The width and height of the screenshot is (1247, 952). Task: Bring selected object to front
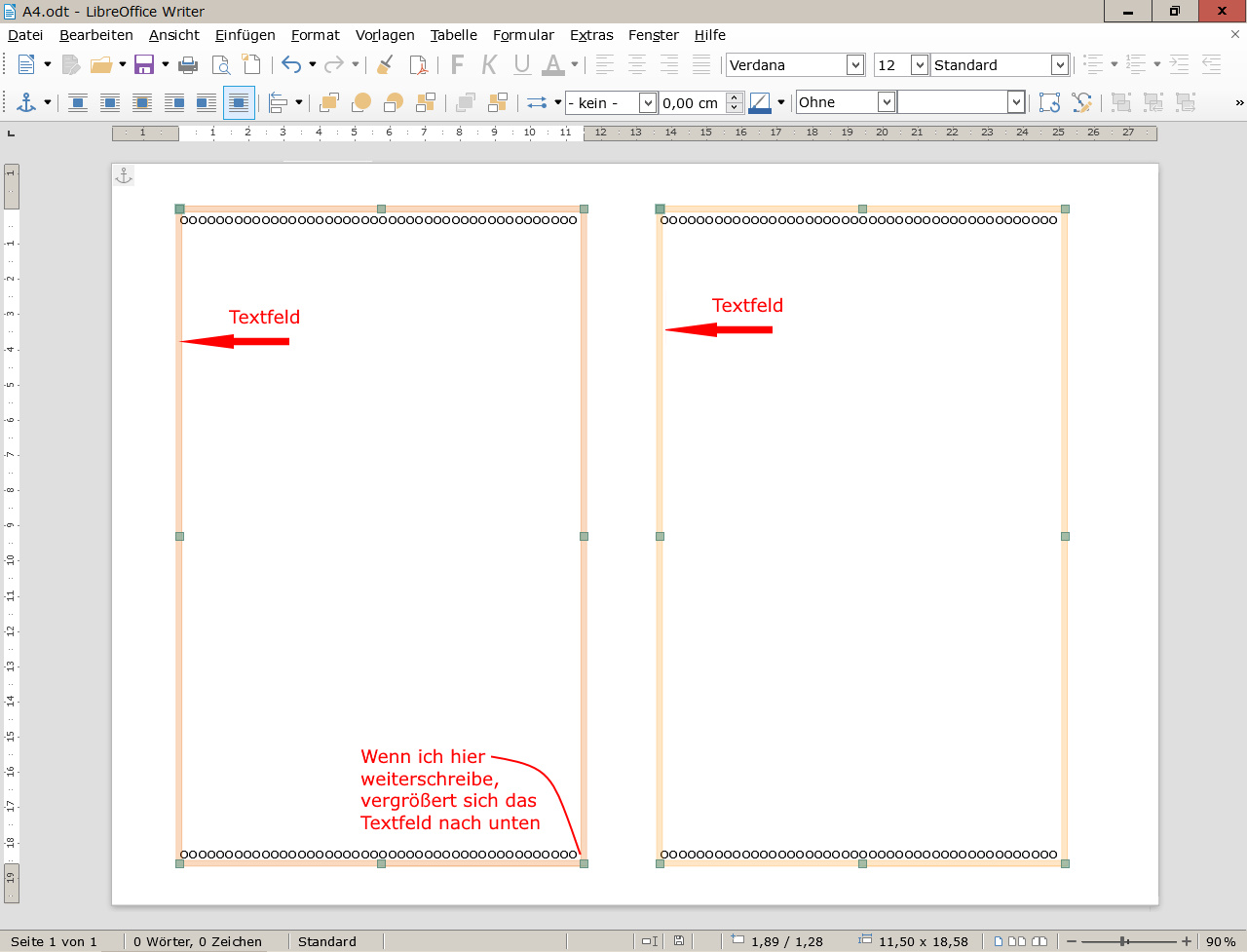coord(329,102)
